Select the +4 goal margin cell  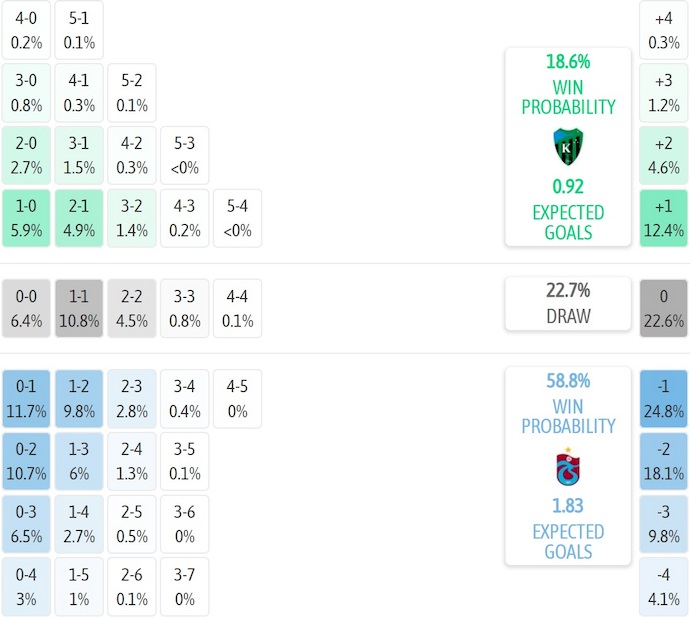tap(664, 30)
